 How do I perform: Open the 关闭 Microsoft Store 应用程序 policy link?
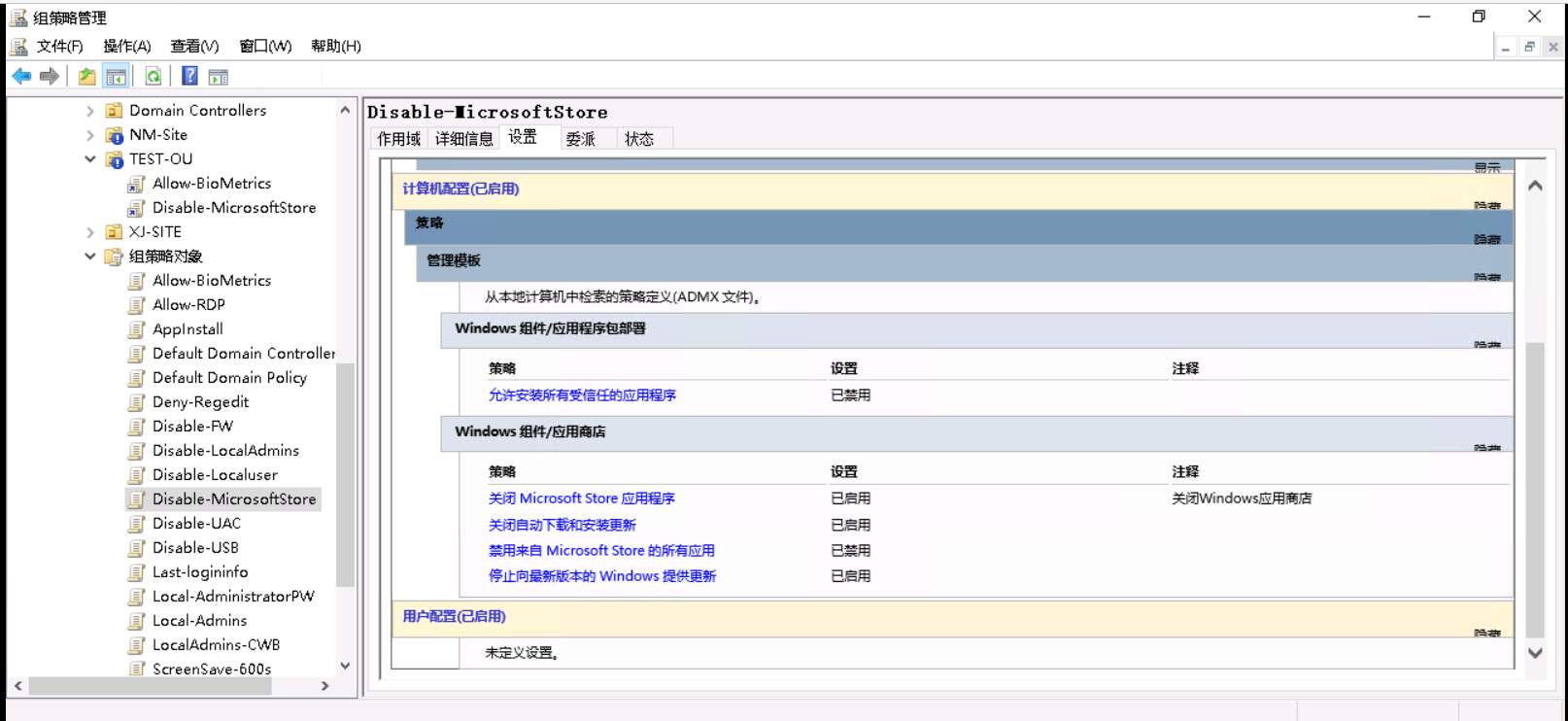click(x=581, y=498)
